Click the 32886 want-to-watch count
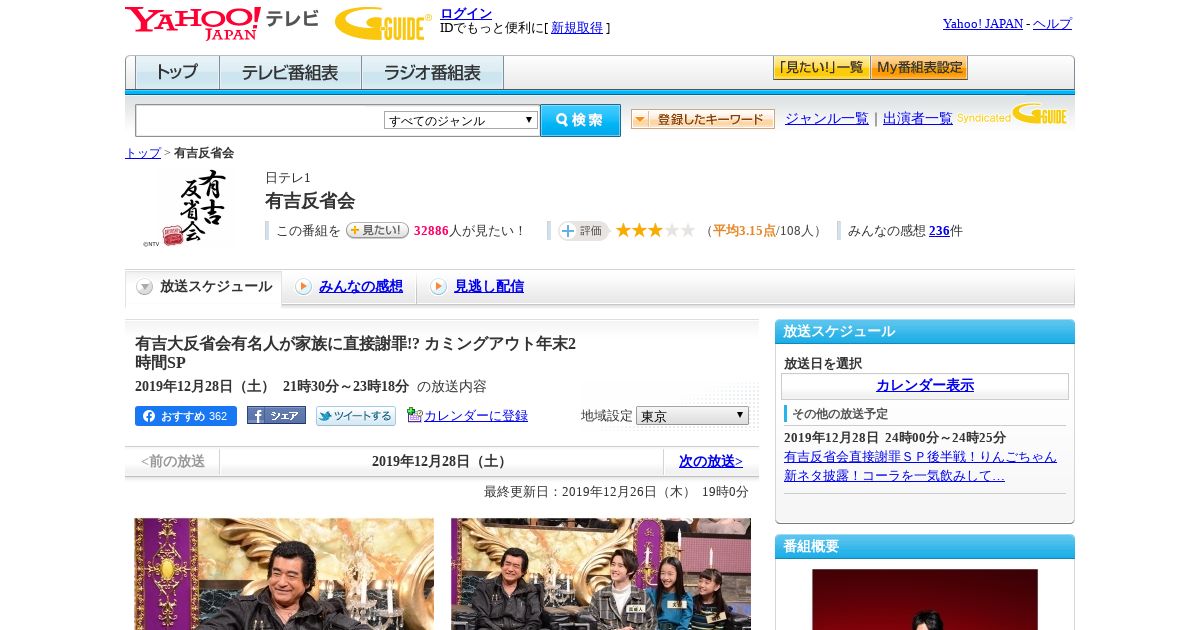 431,231
